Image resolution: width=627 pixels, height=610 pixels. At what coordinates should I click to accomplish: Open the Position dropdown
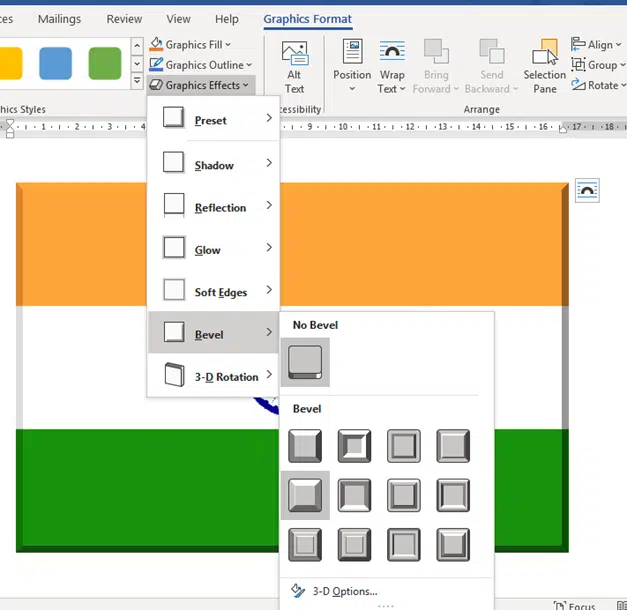(x=352, y=67)
